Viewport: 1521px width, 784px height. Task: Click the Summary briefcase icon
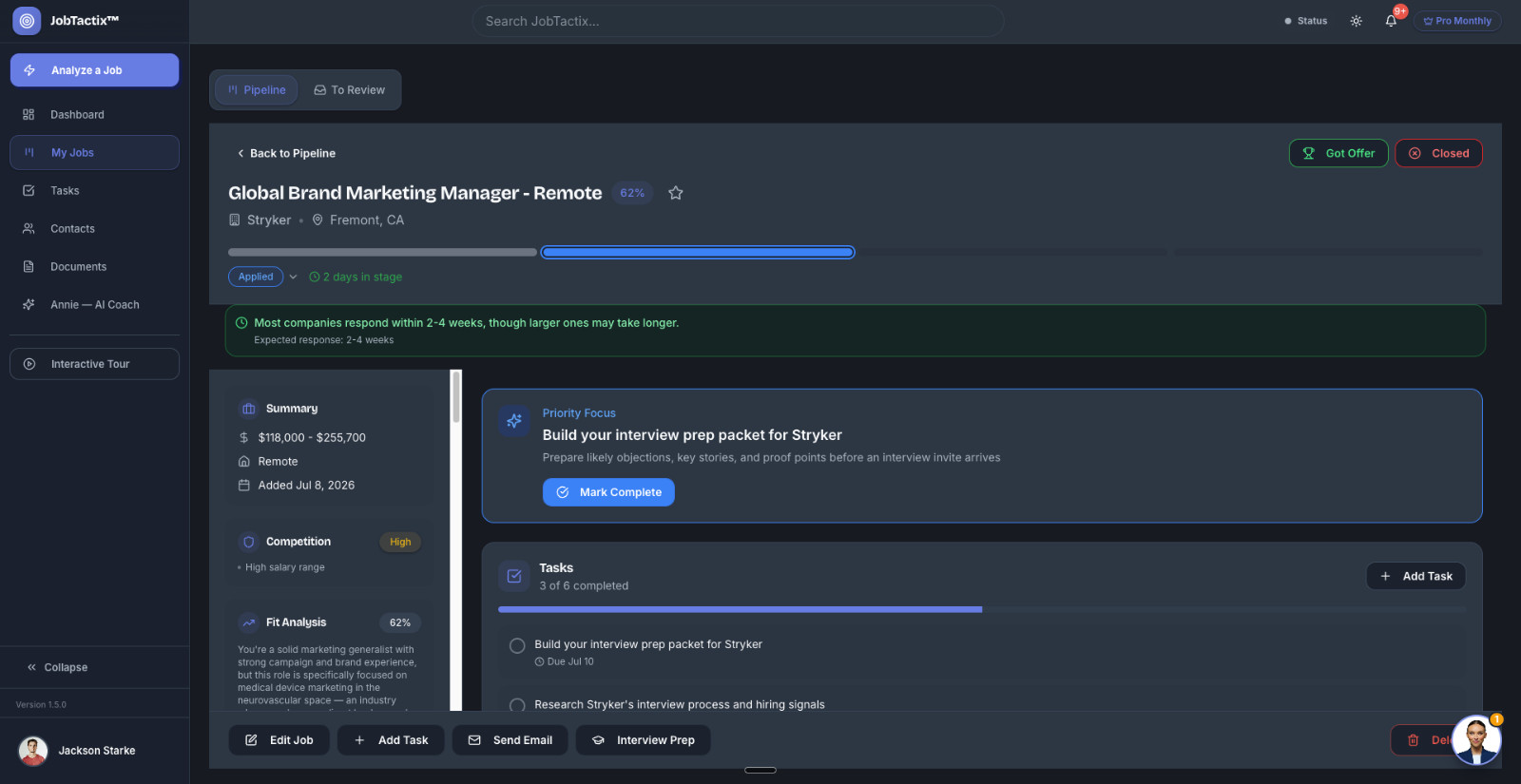(249, 409)
